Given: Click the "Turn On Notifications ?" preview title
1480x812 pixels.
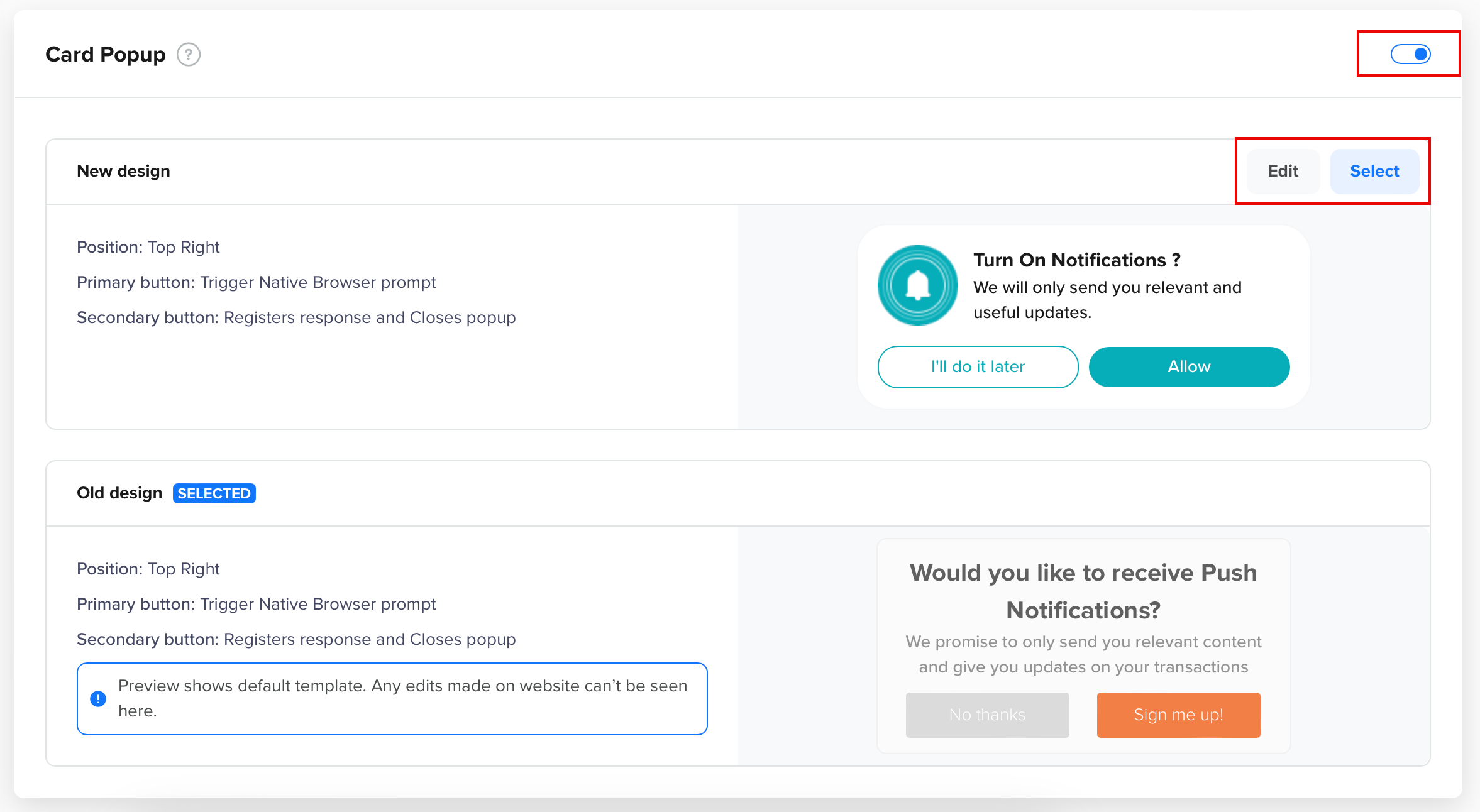Looking at the screenshot, I should tap(1076, 260).
